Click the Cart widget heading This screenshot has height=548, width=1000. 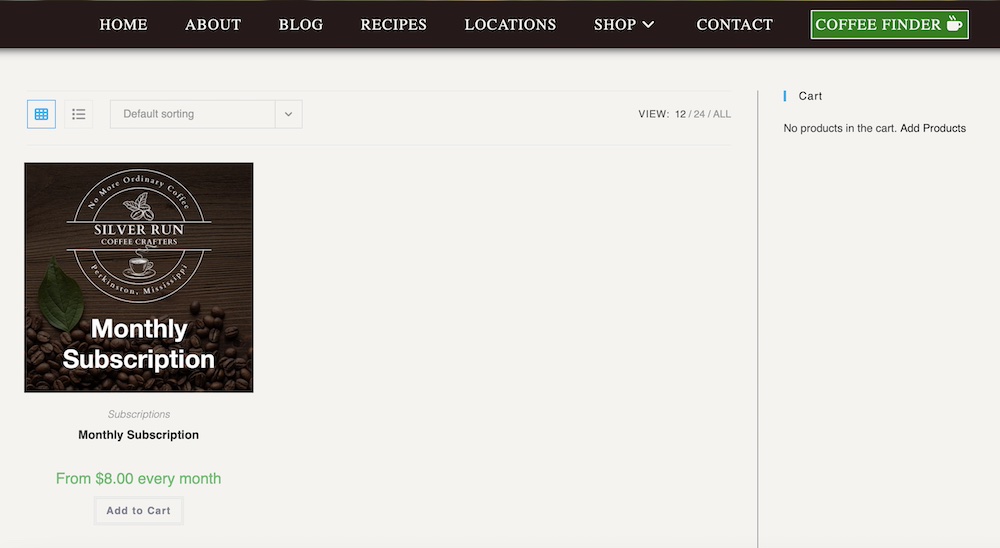[x=810, y=96]
